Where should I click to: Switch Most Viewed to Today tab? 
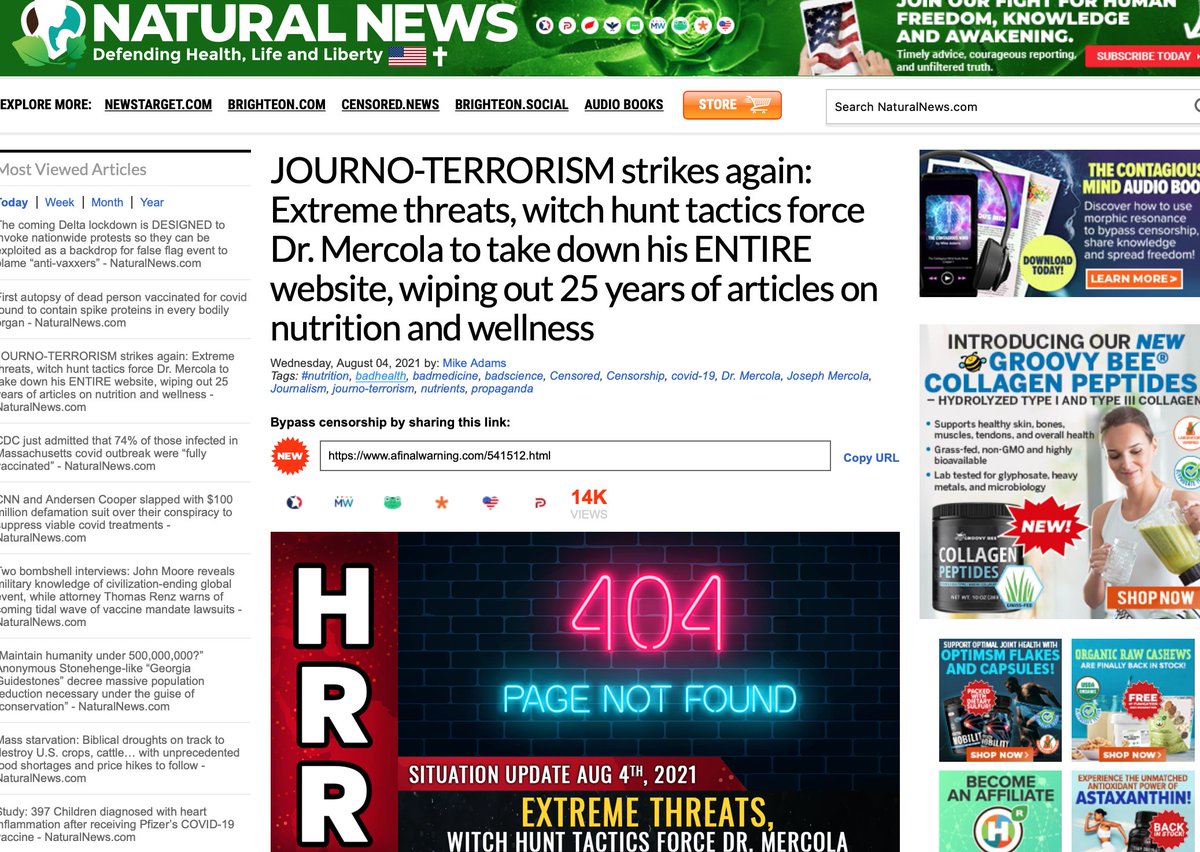click(14, 202)
